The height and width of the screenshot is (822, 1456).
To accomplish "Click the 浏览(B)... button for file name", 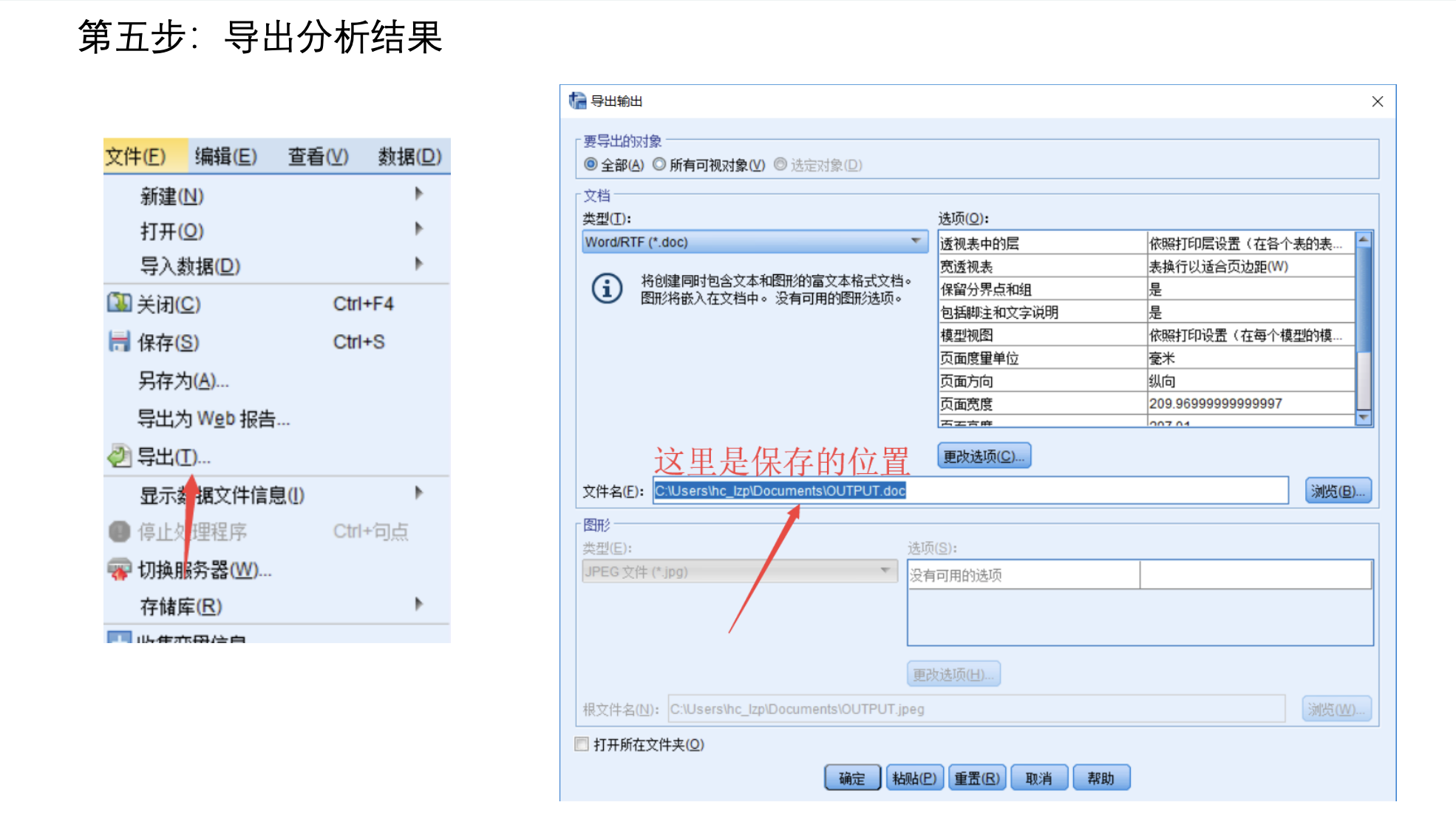I will pyautogui.click(x=1338, y=491).
